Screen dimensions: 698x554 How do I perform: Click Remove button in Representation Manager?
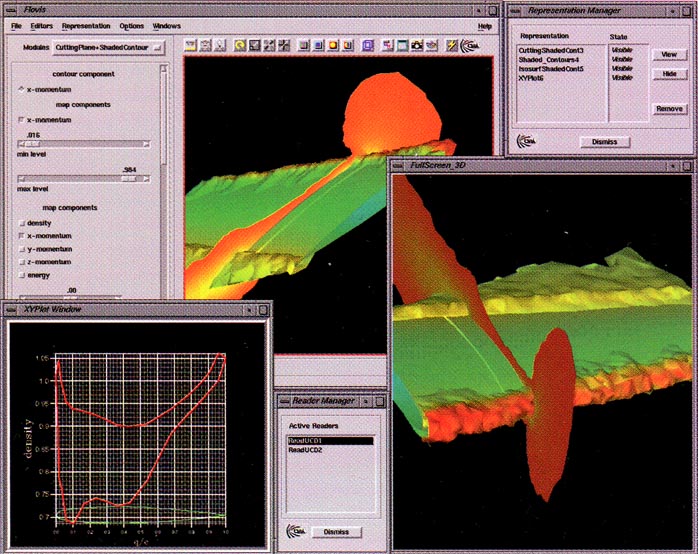click(x=669, y=109)
